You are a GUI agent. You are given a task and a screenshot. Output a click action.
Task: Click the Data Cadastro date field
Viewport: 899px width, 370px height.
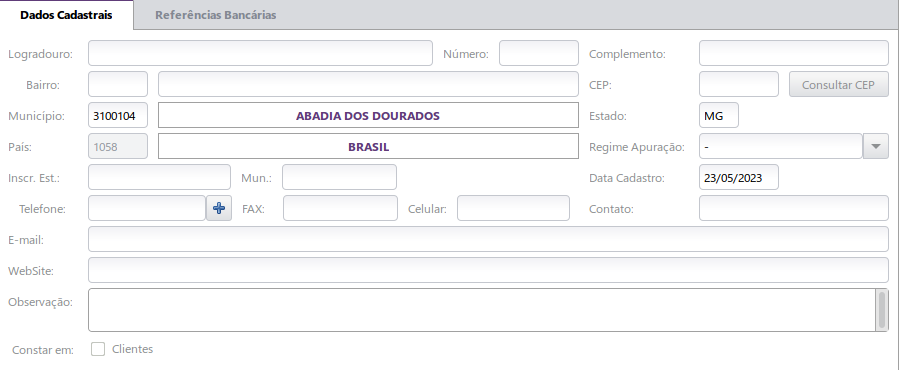[739, 177]
